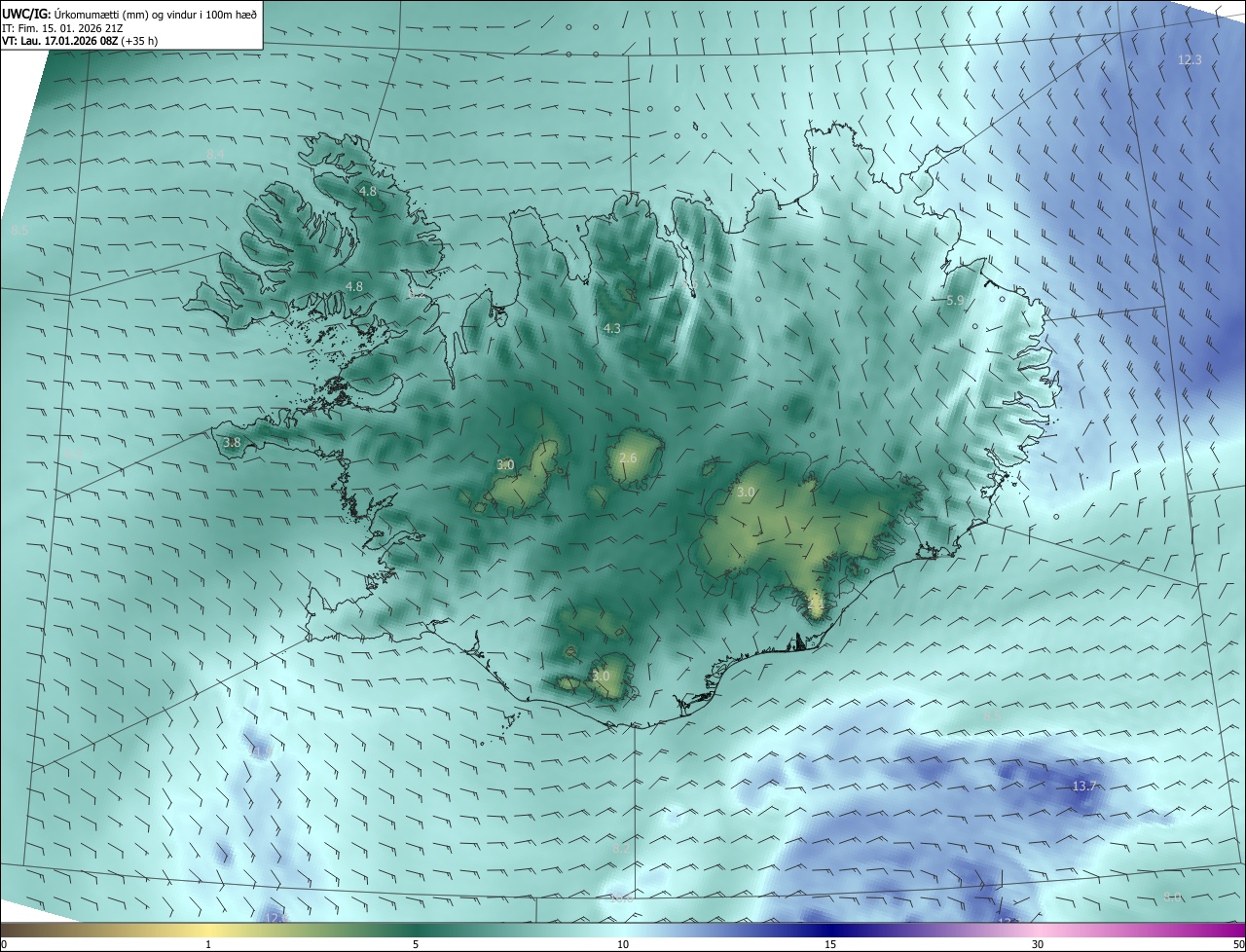Click the valid time line 'VT: Lau. 17.01.2026 08Z (+35 h)'
This screenshot has height=952, width=1246.
point(80,41)
